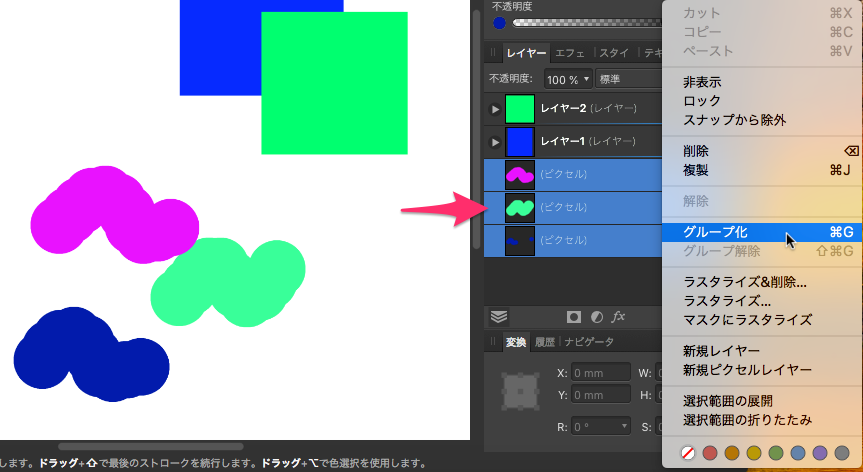Click the layer stack icon in Layers panel footer
Viewport: 863px width, 472px height.
pos(499,317)
